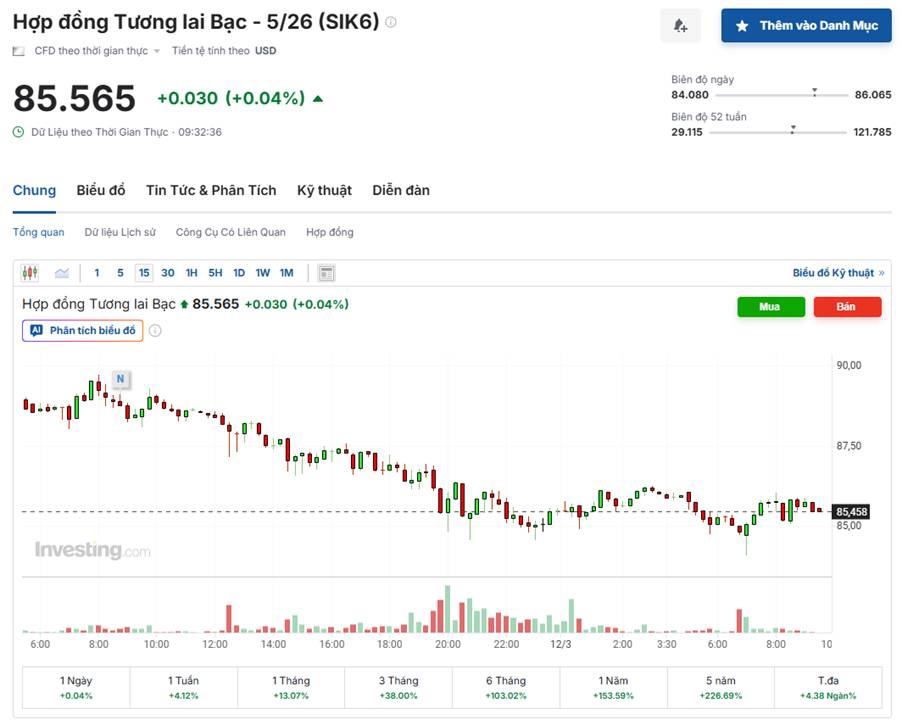Select the 1H timeframe
902x725 pixels.
(x=193, y=272)
